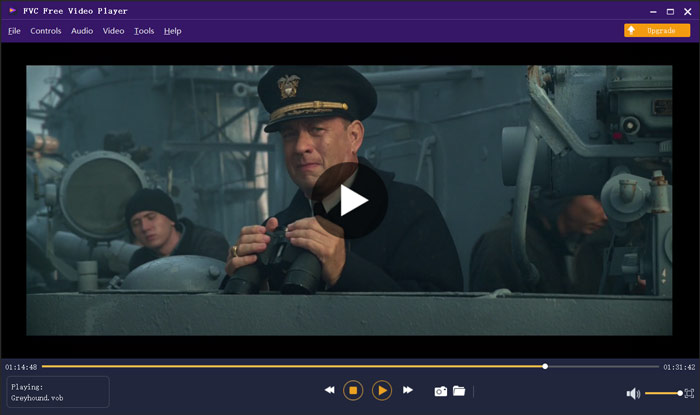Stop playback with the square stop button
Screen dimensions: 700x415
coord(353,390)
